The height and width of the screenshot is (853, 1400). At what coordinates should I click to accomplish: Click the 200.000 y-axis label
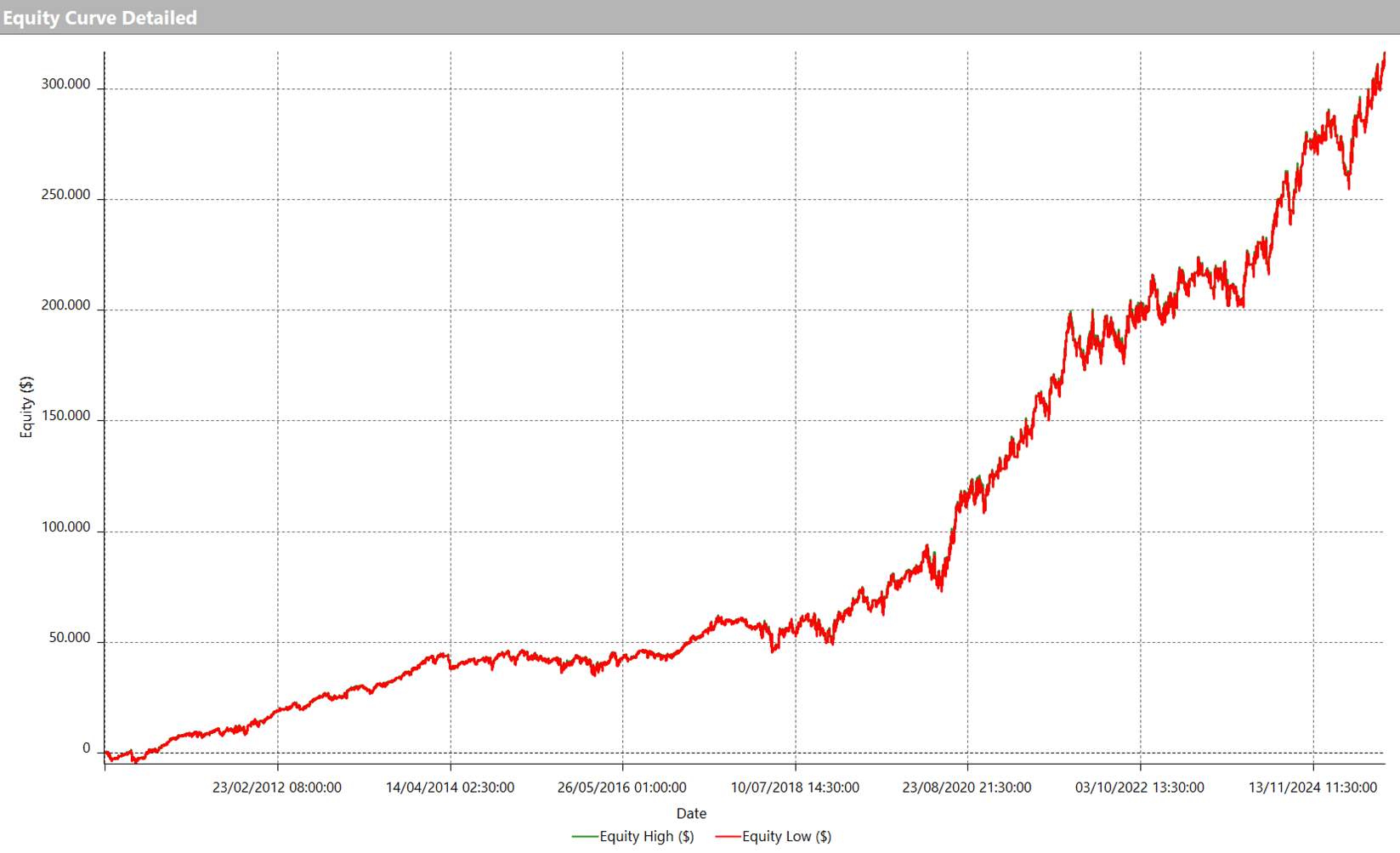(x=65, y=305)
